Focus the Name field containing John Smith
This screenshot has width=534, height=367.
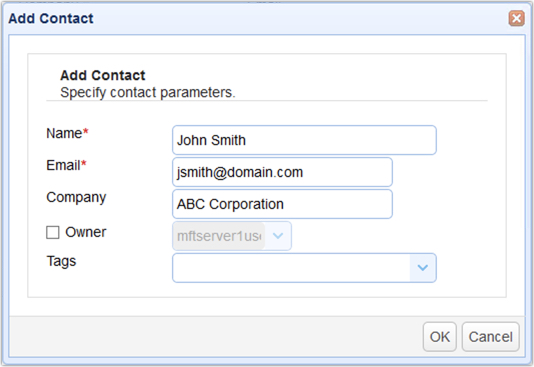(x=304, y=140)
